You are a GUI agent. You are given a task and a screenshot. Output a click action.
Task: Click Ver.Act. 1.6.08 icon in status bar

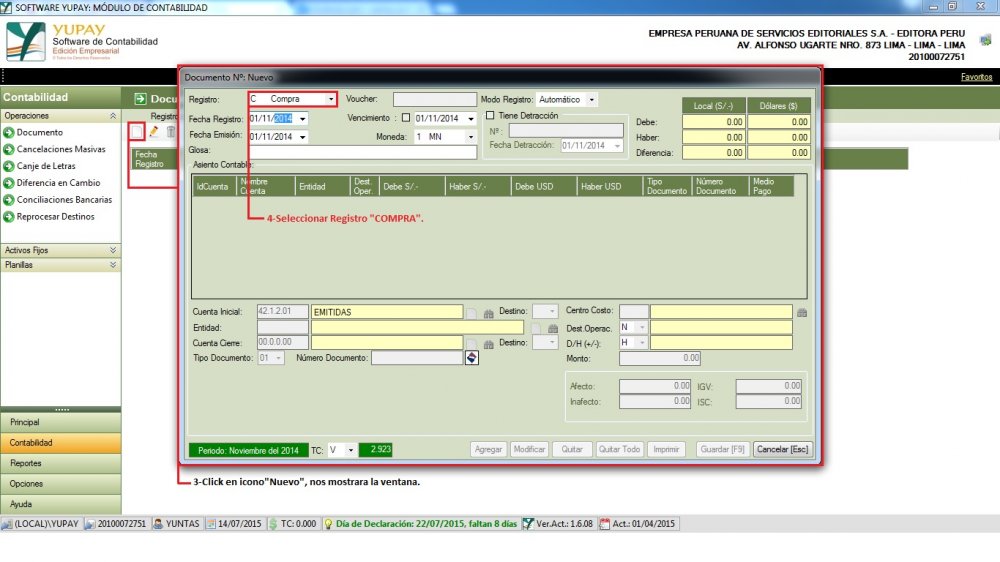point(528,524)
